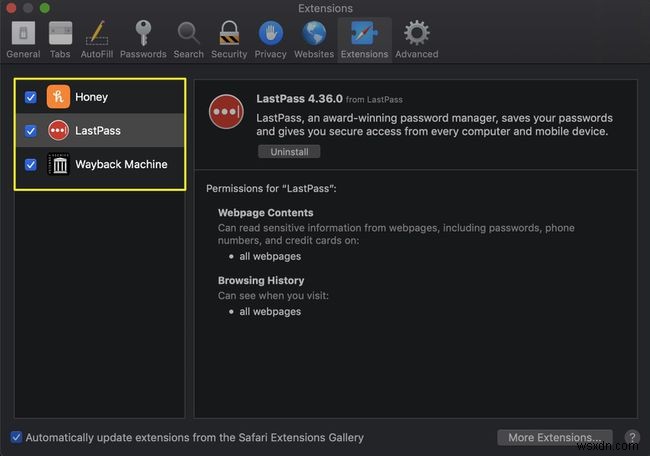
Task: Click 'all webpages' under Webpage Contents
Action: (x=270, y=257)
